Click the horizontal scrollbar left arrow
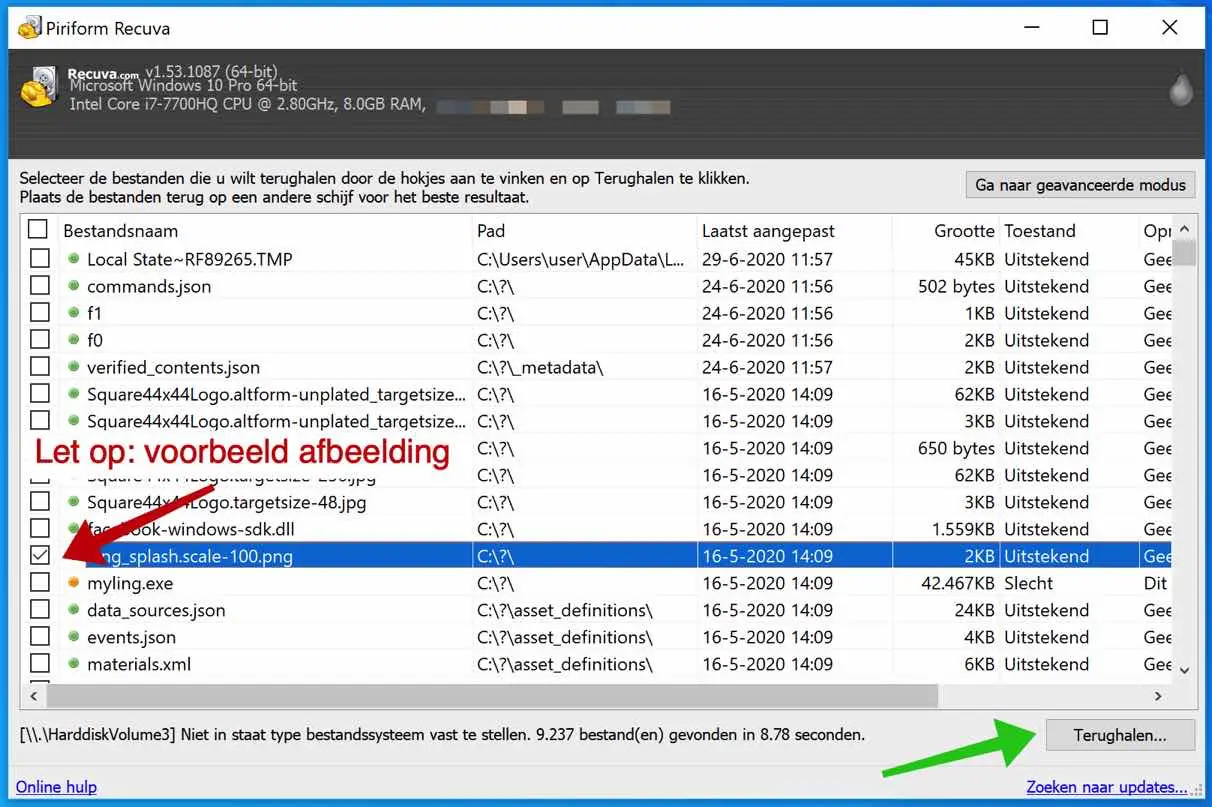This screenshot has height=807, width=1212. click(35, 696)
